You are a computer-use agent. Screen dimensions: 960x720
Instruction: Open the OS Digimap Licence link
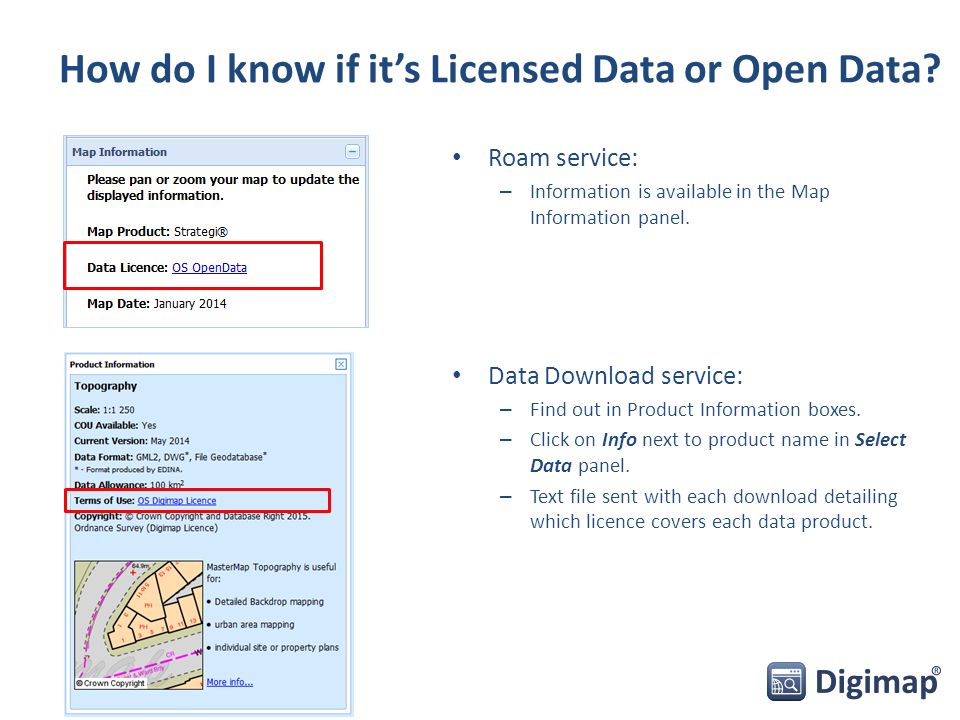176,501
